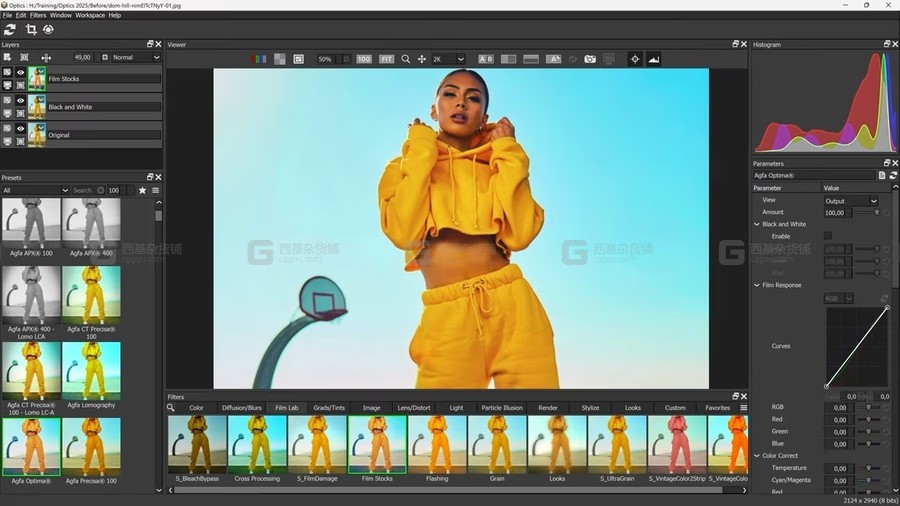This screenshot has height=506, width=900.
Task: Click the crosshair target icon in Viewer toolbar
Action: pyautogui.click(x=635, y=59)
